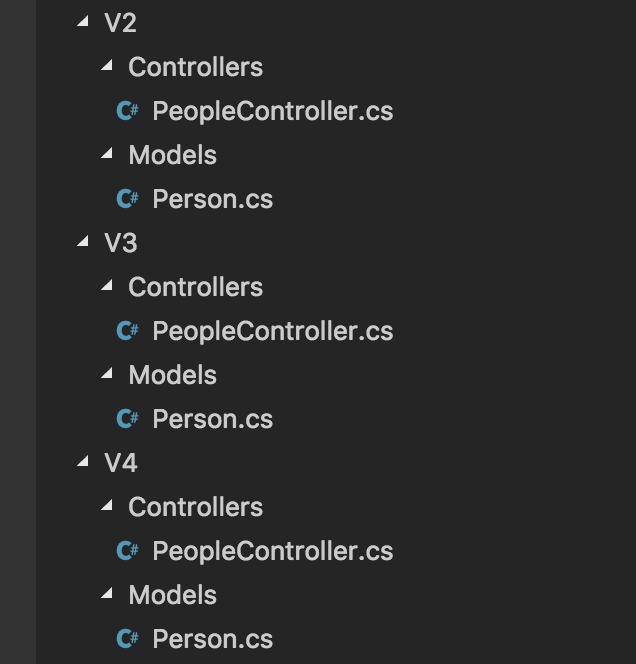Viewport: 636px width, 664px height.
Task: Click C# icon of PeopleController.cs under V2
Action: 127,111
